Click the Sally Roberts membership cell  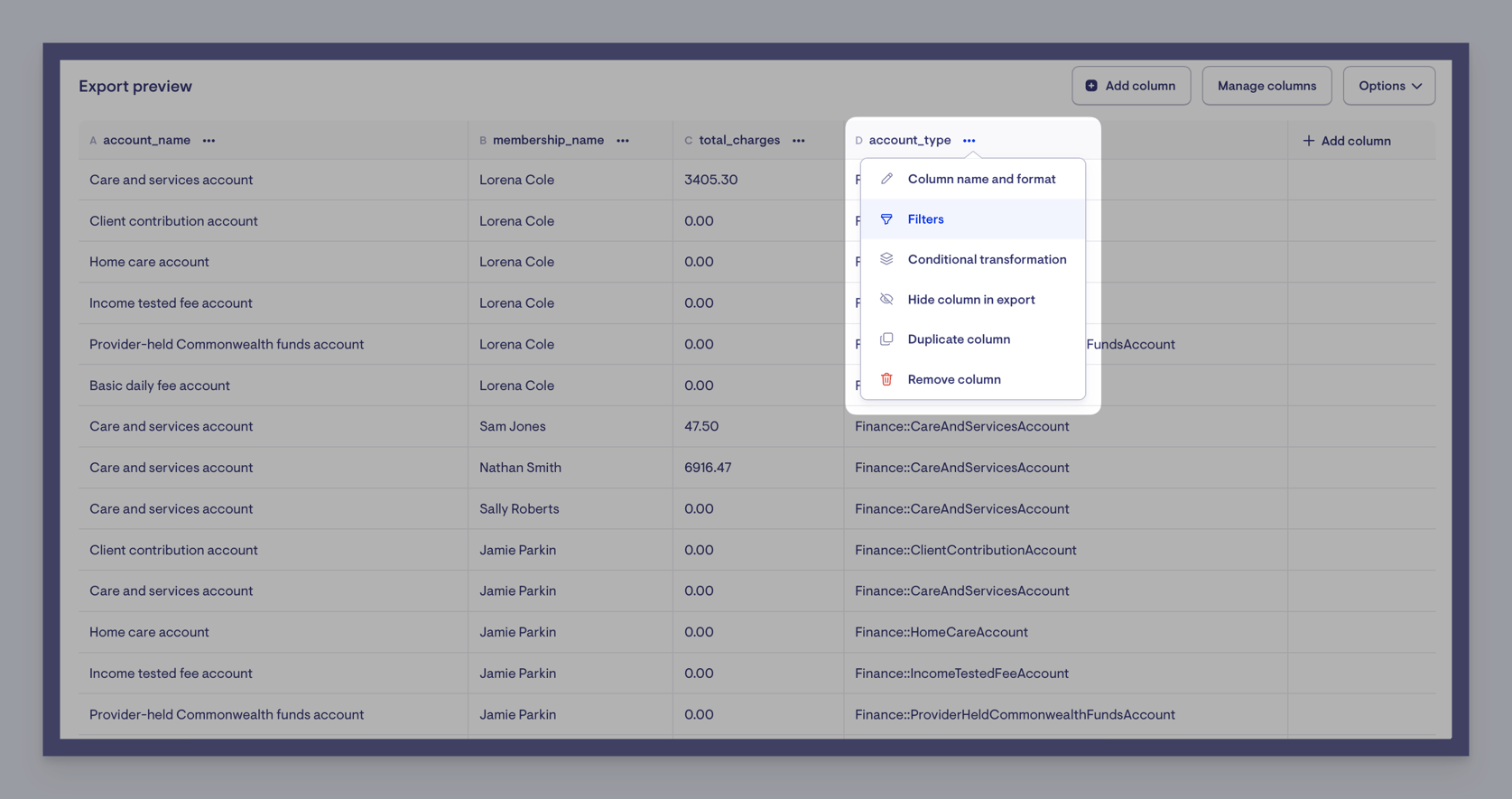pyautogui.click(x=570, y=509)
